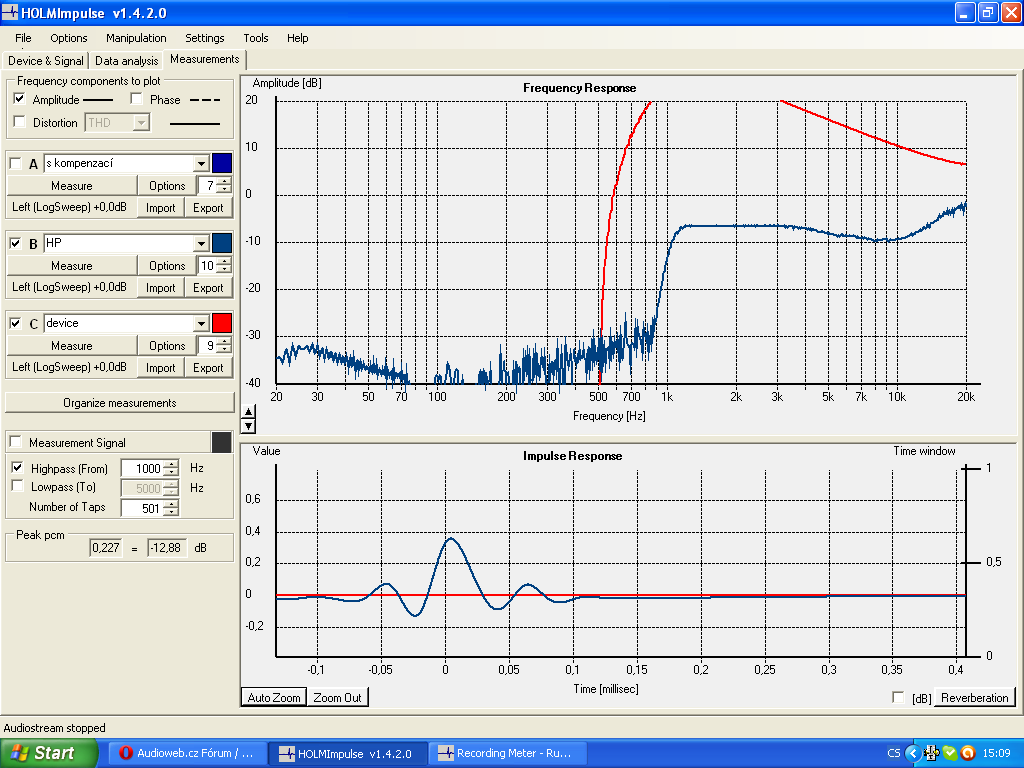Open the 's kompenzací' name dropdown

(201, 163)
